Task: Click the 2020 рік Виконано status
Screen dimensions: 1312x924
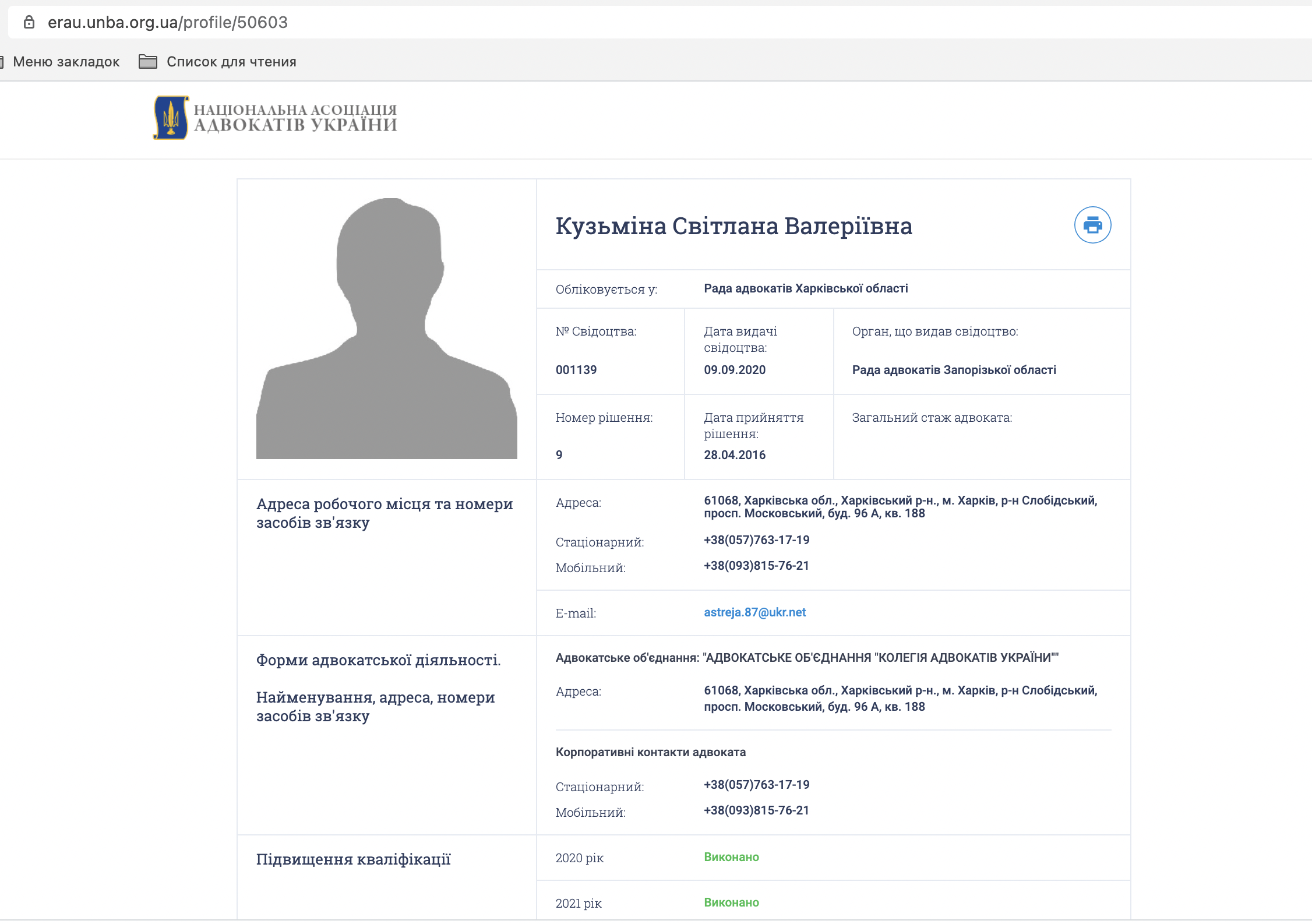Action: tap(731, 857)
